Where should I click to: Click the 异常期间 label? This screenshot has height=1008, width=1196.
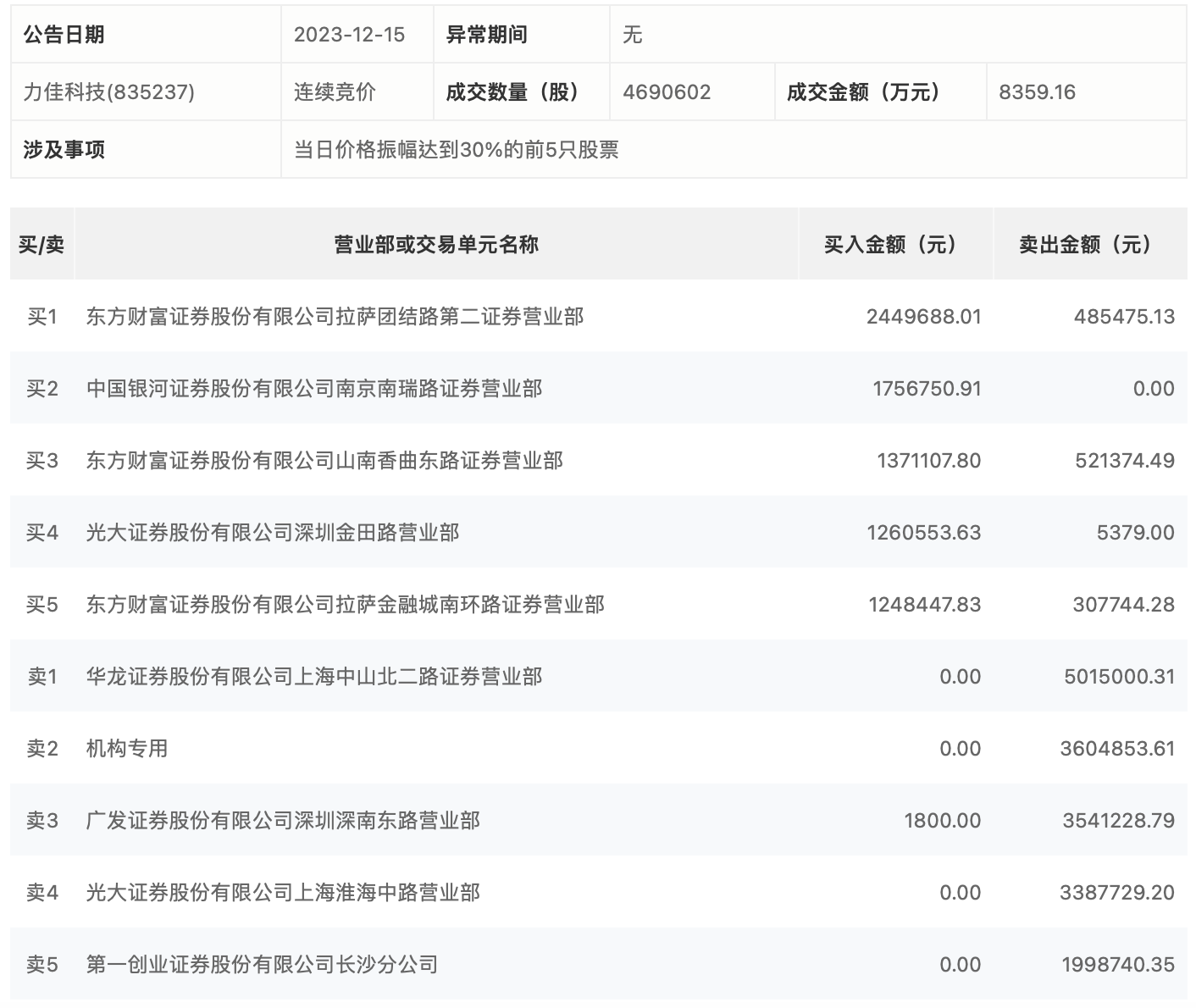(x=487, y=35)
